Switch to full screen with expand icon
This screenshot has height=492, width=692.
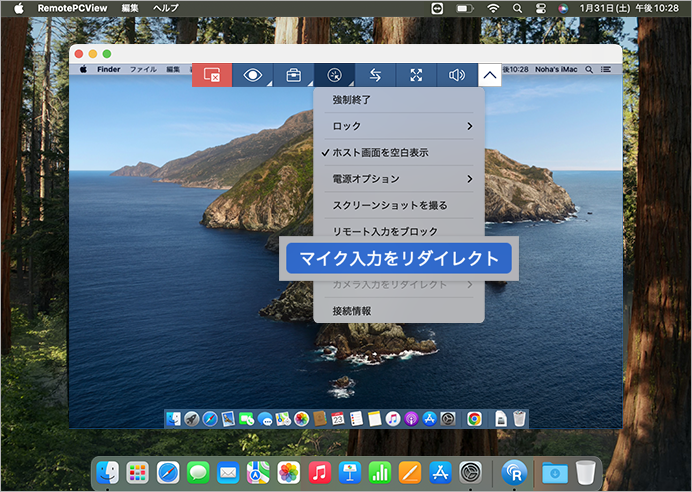[416, 75]
